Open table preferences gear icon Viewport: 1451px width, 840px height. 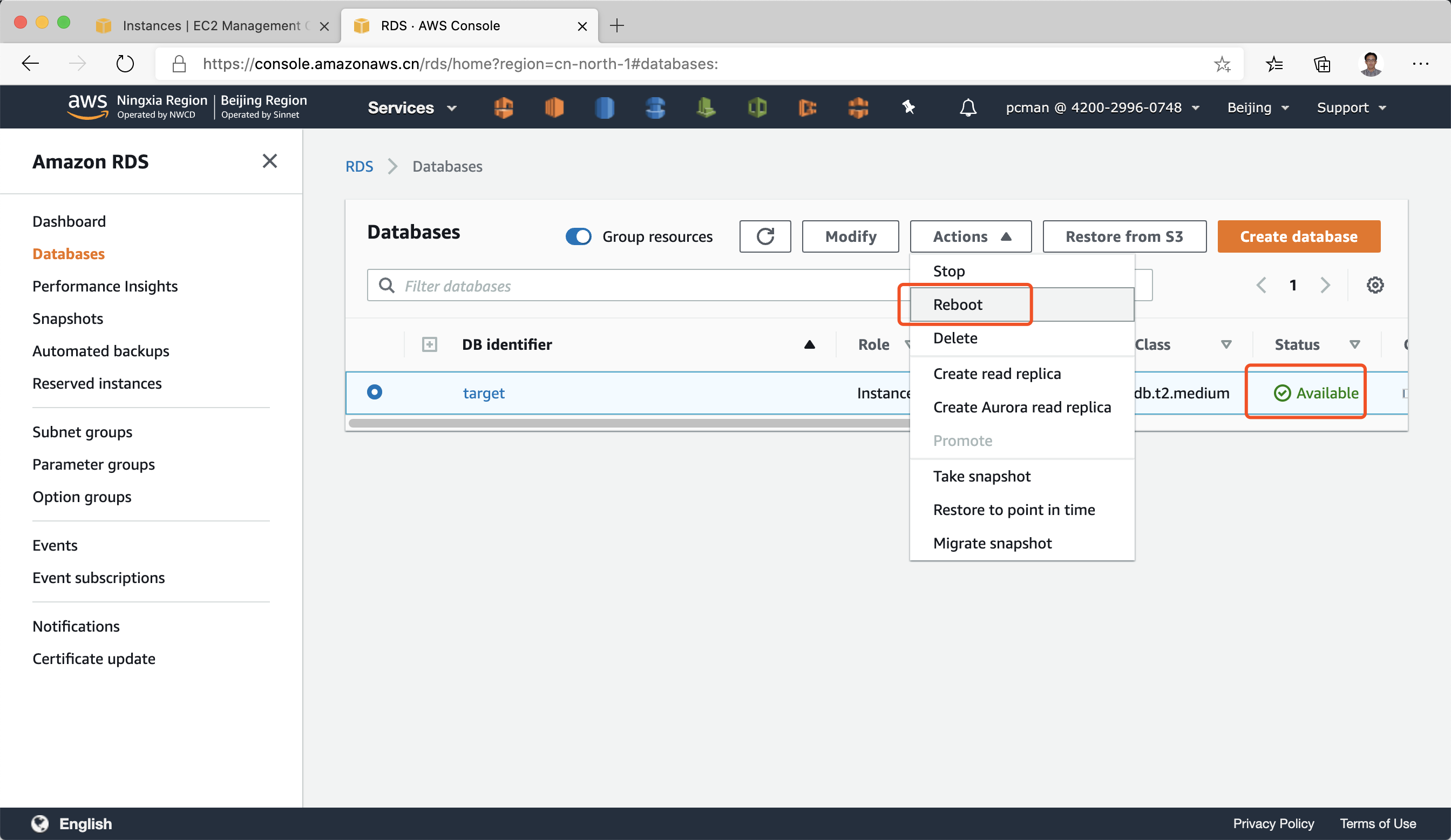pos(1374,285)
